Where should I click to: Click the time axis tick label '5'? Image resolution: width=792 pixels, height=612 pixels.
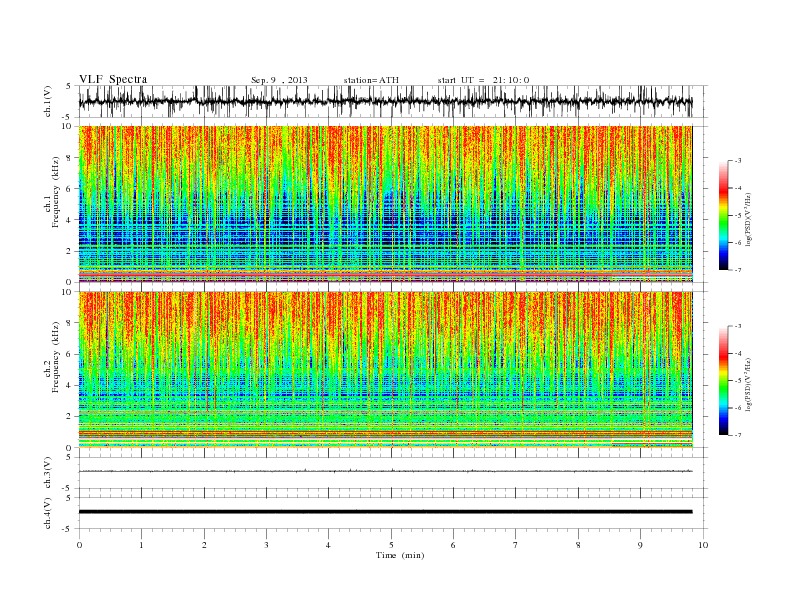391,545
